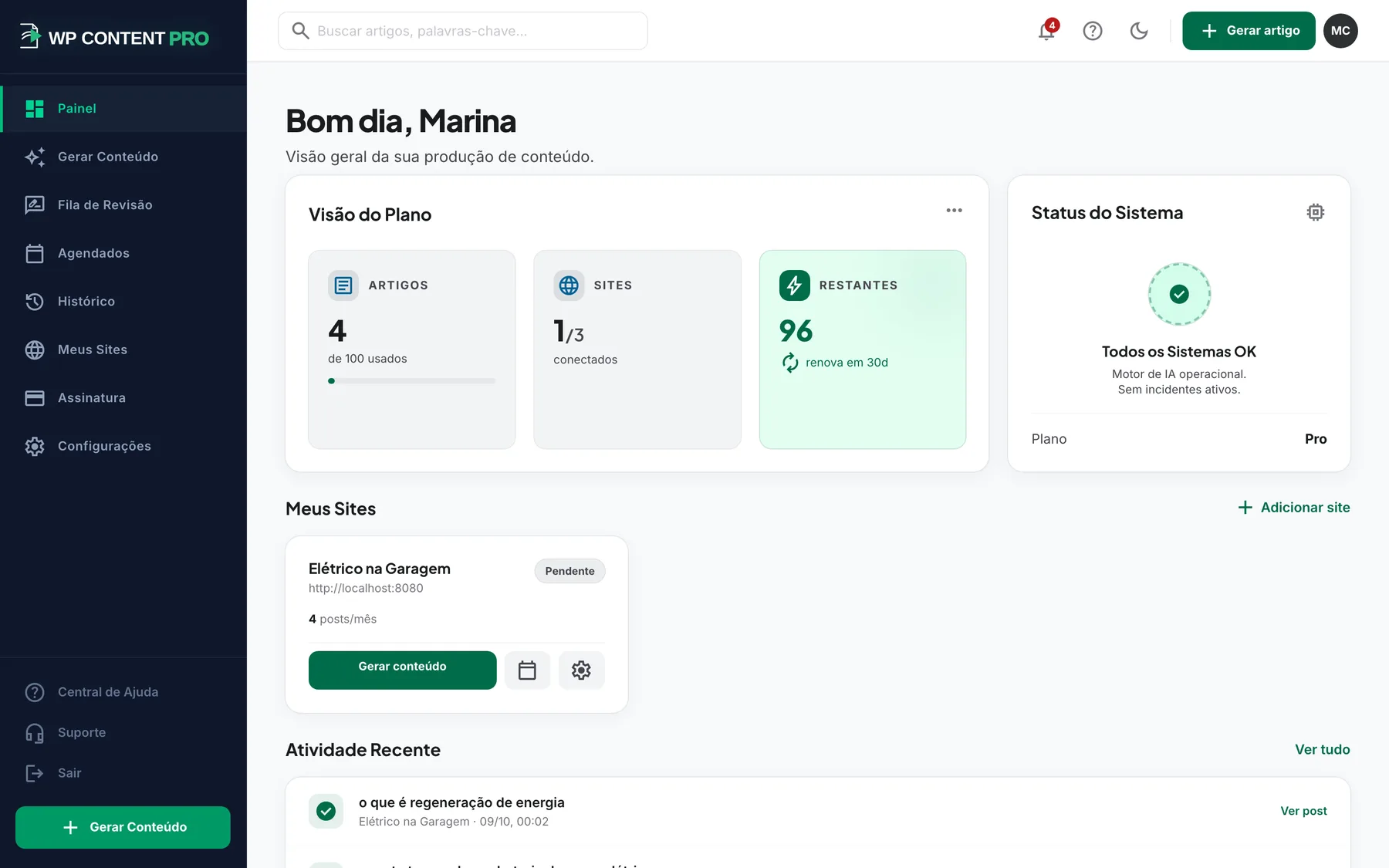Open Gerar Conteúdo in the sidebar menu

point(123,157)
